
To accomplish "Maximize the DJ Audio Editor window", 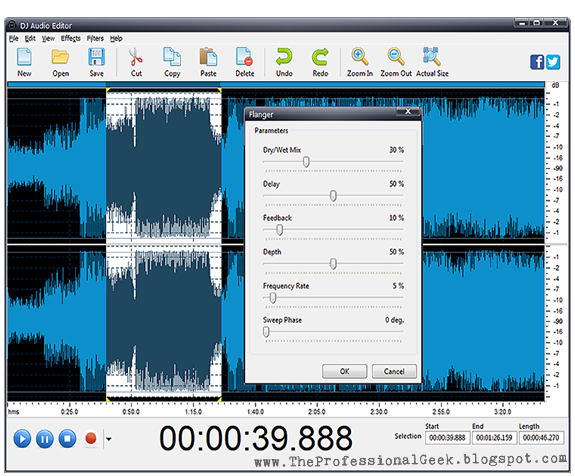I will (x=536, y=23).
